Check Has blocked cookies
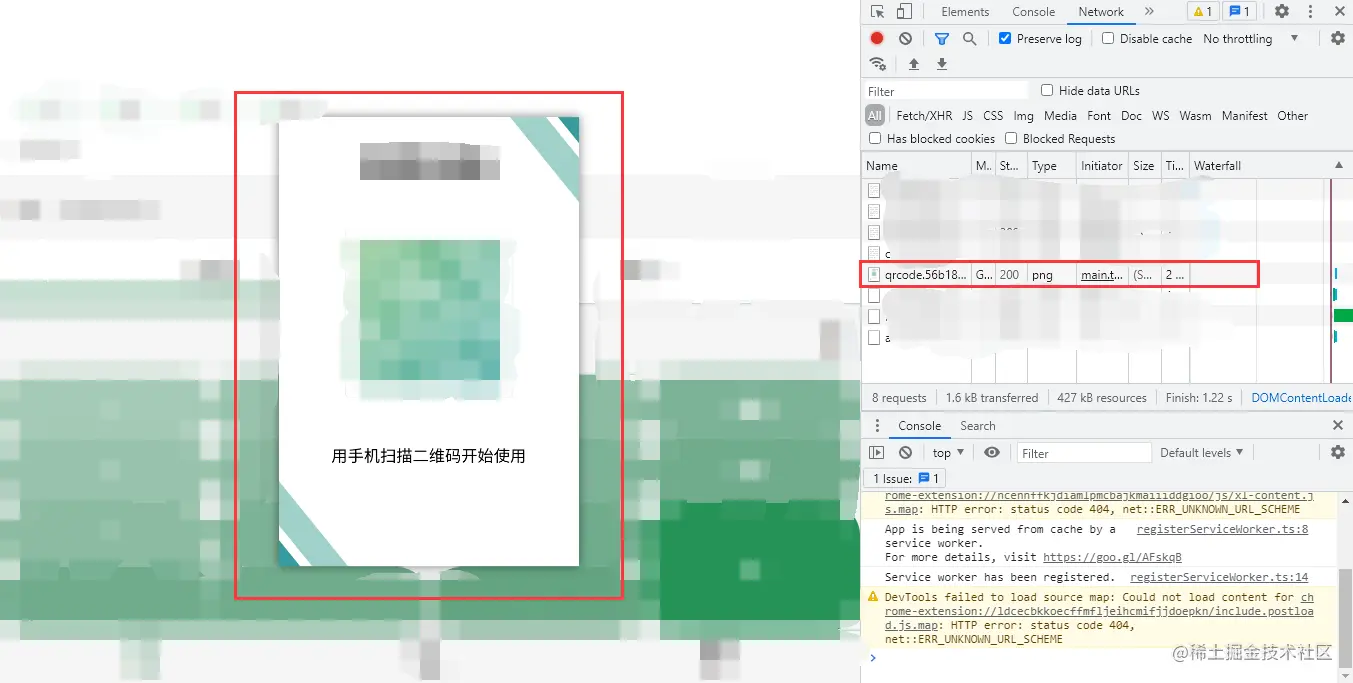The height and width of the screenshot is (683, 1353). pyautogui.click(x=875, y=138)
